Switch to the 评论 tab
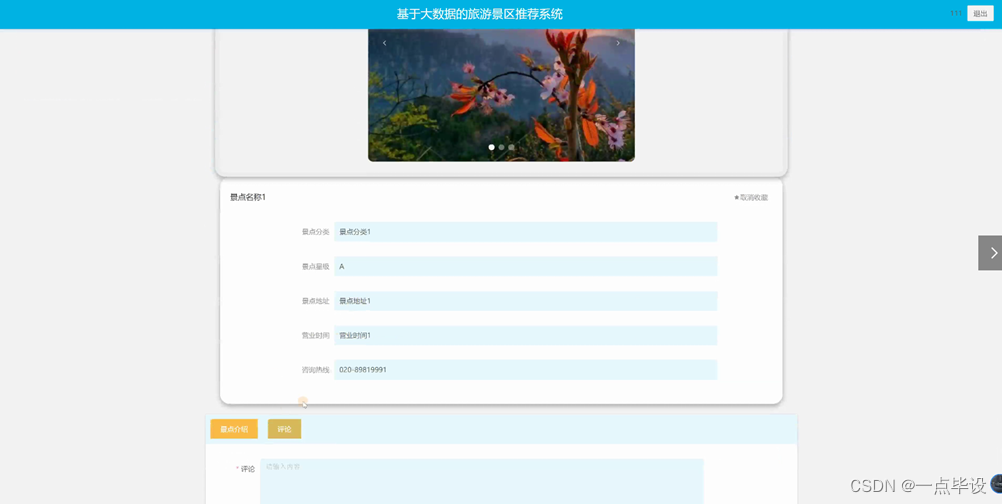1002x504 pixels. [284, 429]
